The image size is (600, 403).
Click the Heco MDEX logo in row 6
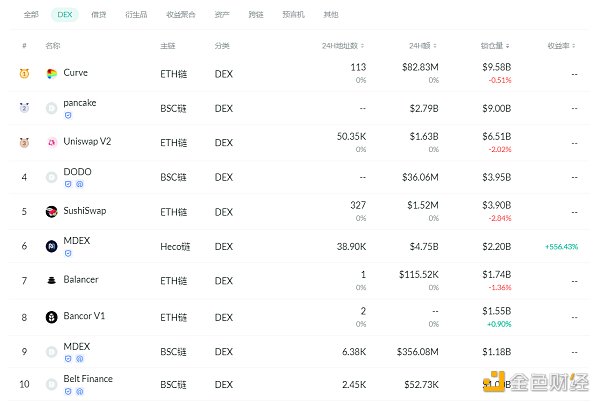tap(52, 246)
